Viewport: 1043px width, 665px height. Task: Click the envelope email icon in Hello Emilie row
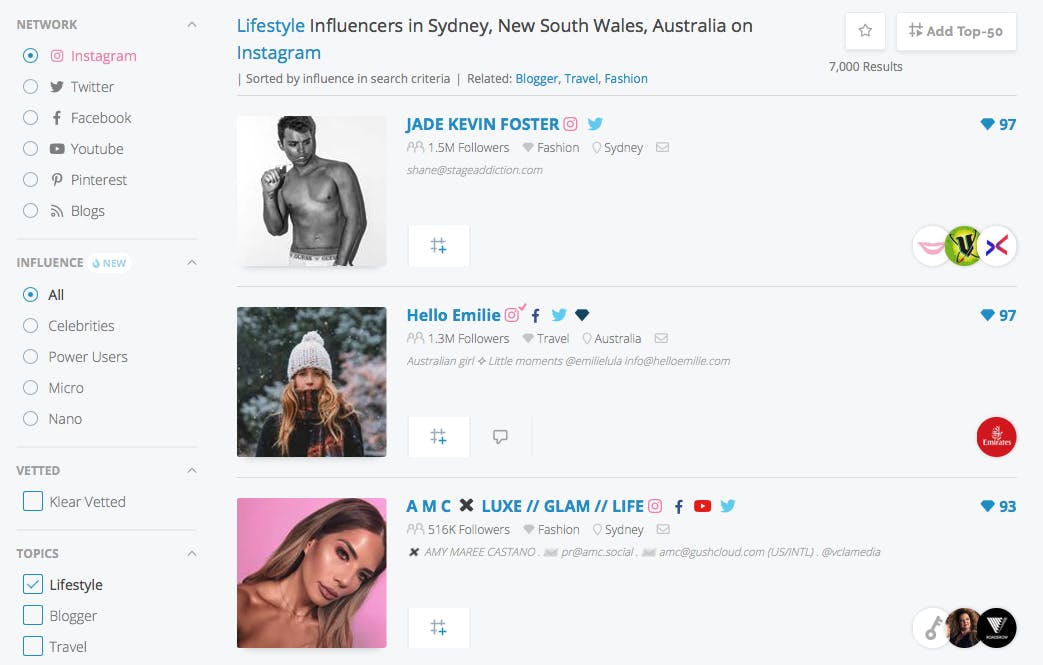661,338
